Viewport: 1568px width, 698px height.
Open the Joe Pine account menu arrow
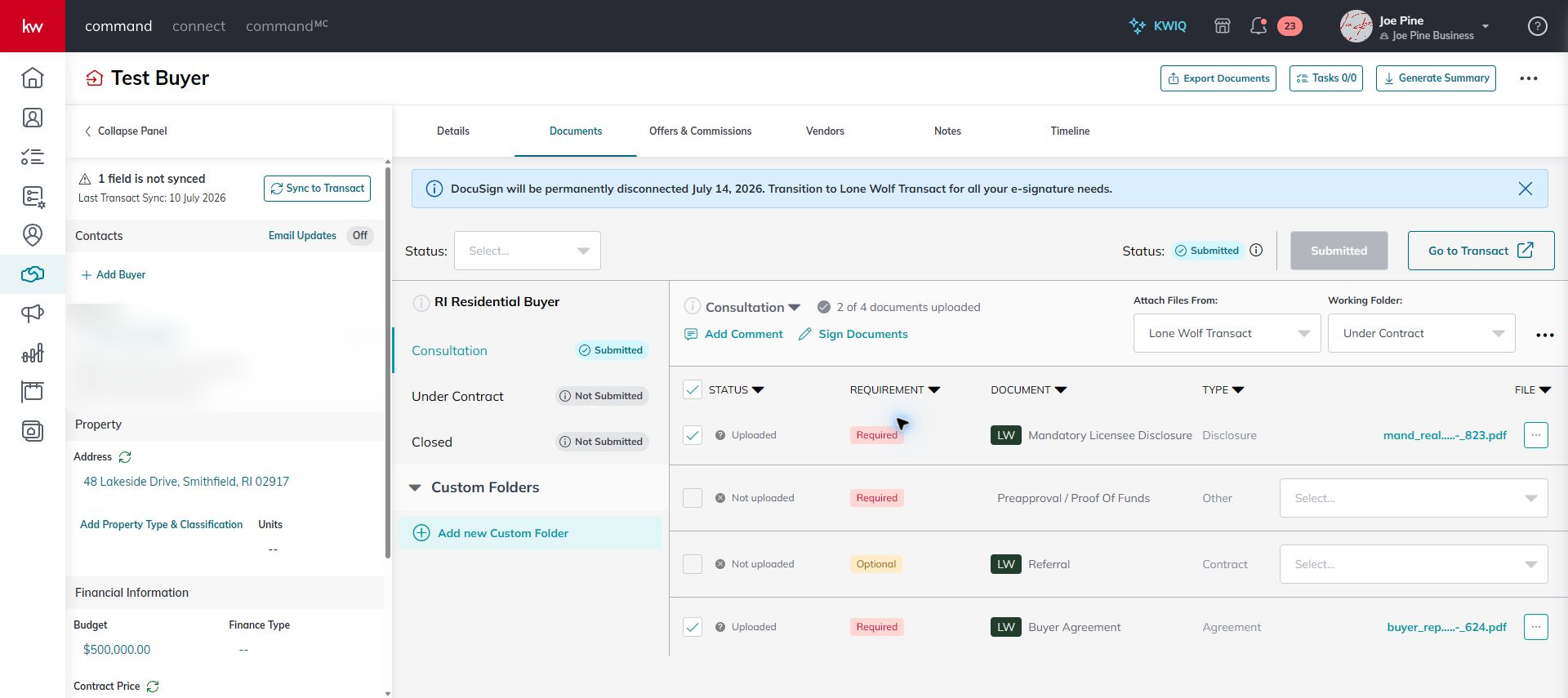(1486, 26)
